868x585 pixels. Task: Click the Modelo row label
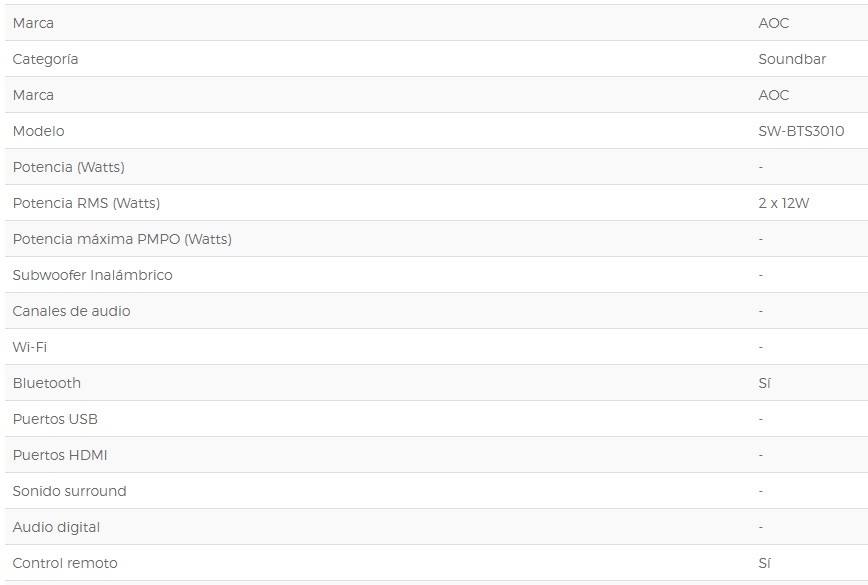click(x=38, y=131)
